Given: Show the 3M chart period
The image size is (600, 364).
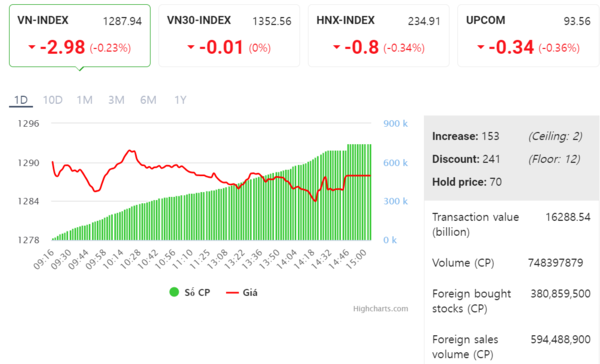Looking at the screenshot, I should 116,100.
